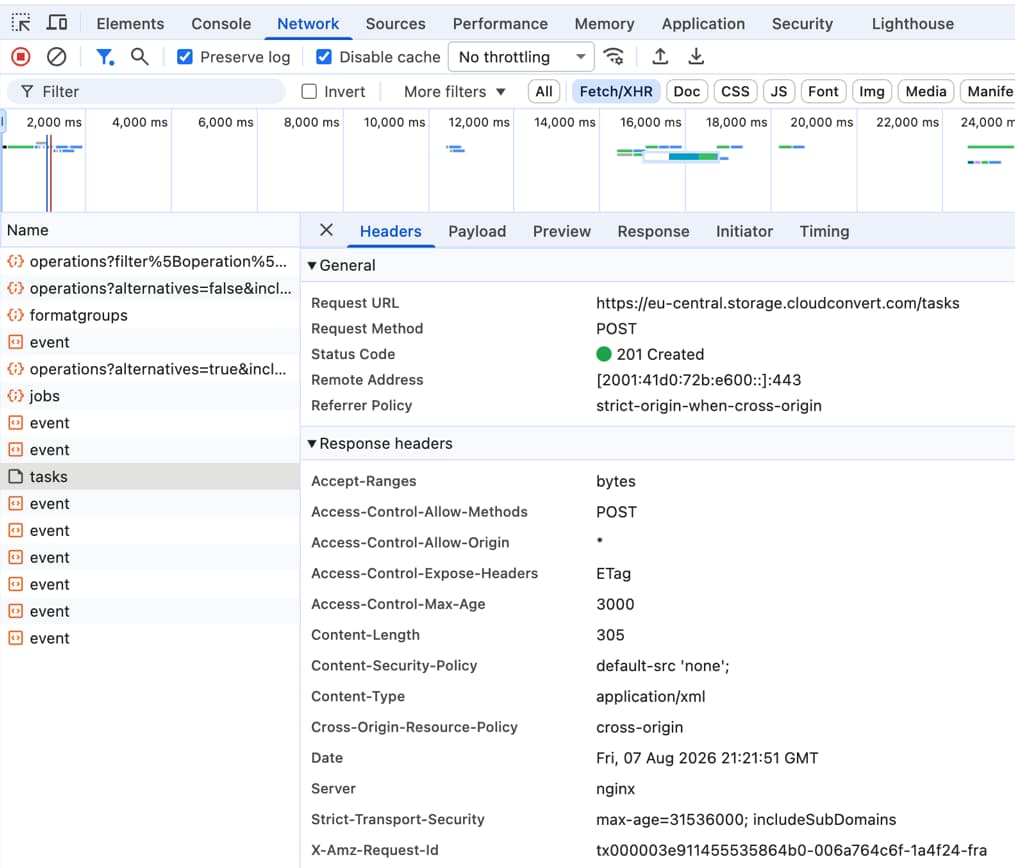This screenshot has height=868, width=1015.
Task: Click the X-Amz-Request-Id header value
Action: point(791,850)
